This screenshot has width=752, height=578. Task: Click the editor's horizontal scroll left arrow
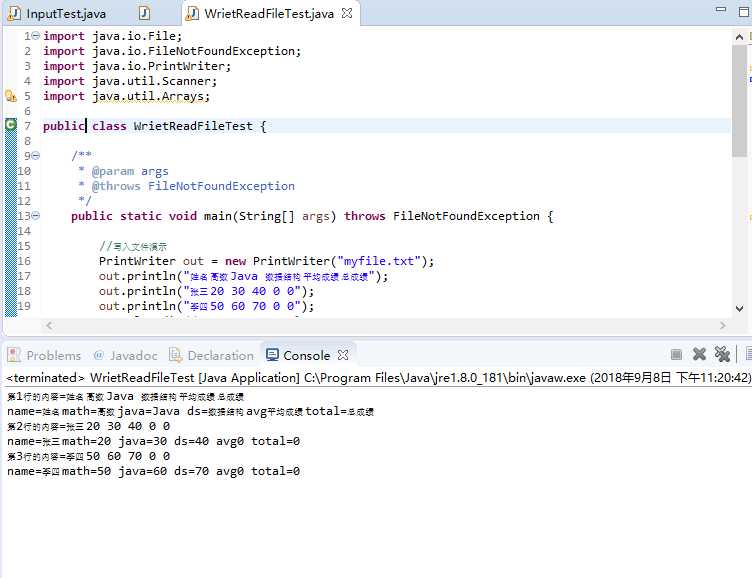(x=49, y=326)
